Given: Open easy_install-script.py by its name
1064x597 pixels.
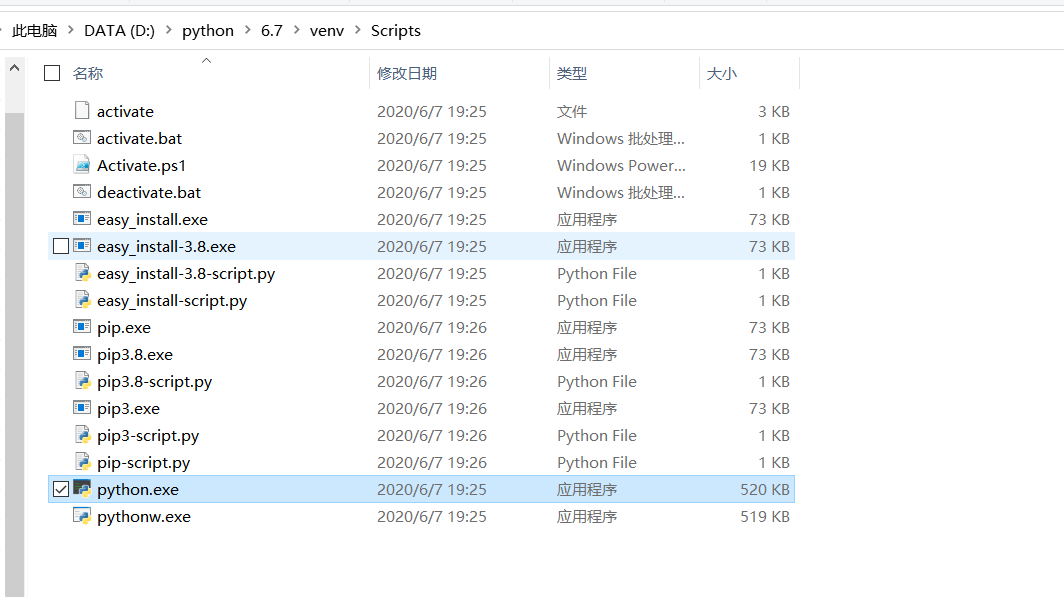Looking at the screenshot, I should click(172, 300).
